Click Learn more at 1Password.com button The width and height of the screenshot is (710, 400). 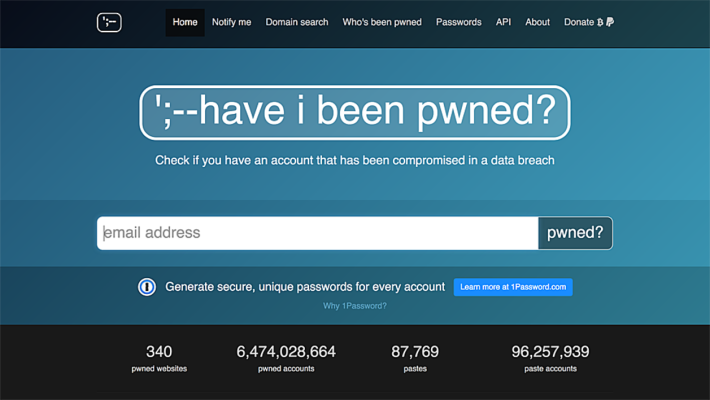click(x=513, y=287)
